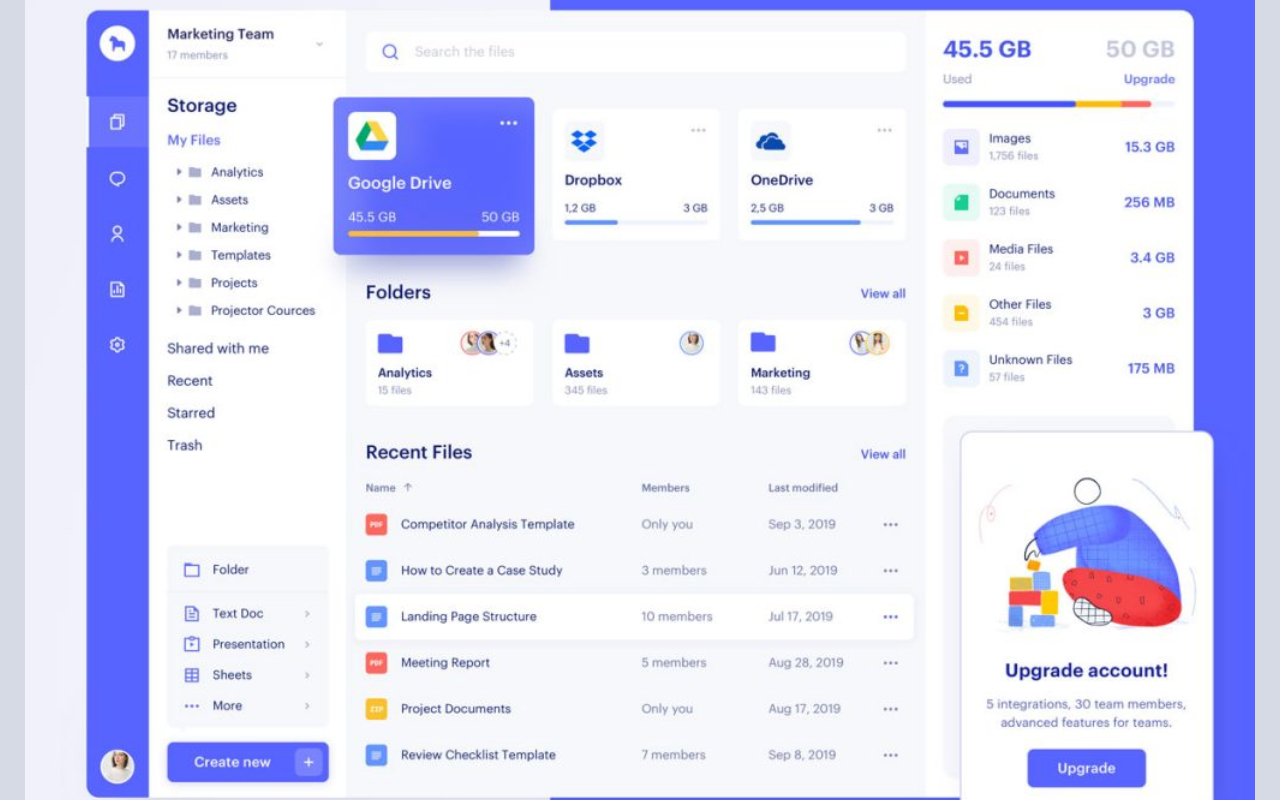Open the Marketing Team dropdown
Viewport: 1280px width, 800px height.
click(x=319, y=44)
